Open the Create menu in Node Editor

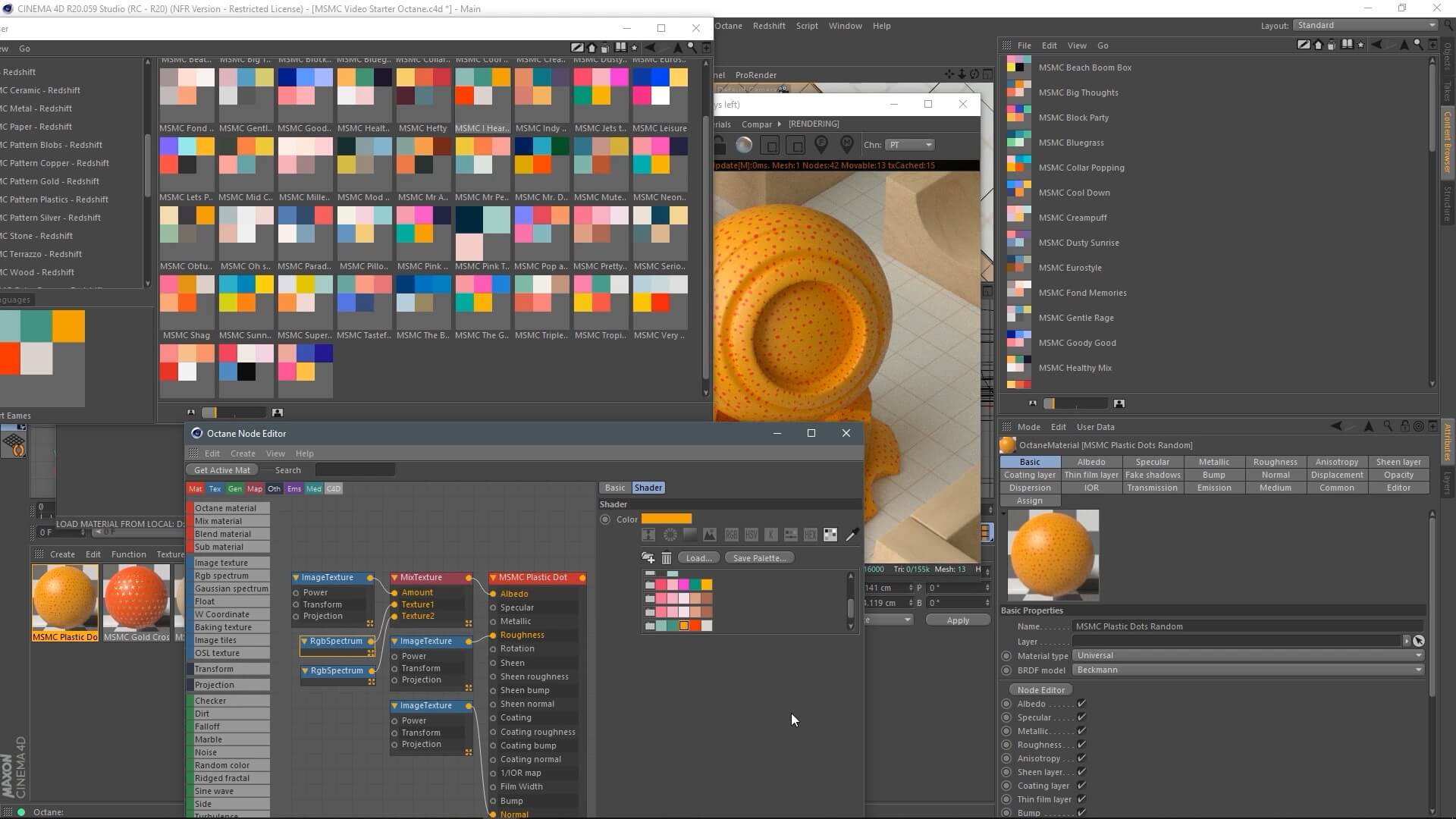pos(243,453)
